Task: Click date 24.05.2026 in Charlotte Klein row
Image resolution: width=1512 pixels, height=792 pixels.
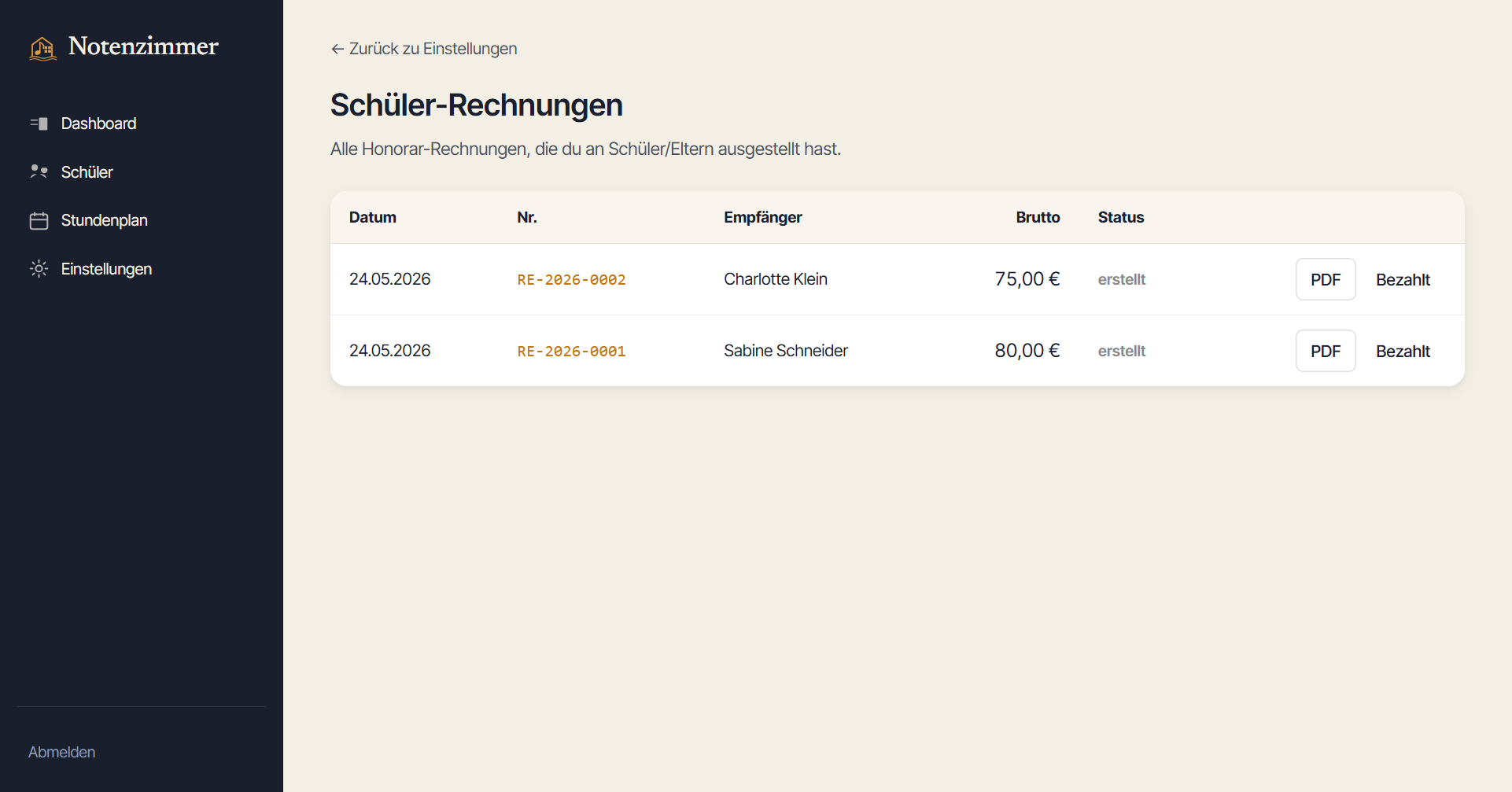Action: pyautogui.click(x=390, y=279)
